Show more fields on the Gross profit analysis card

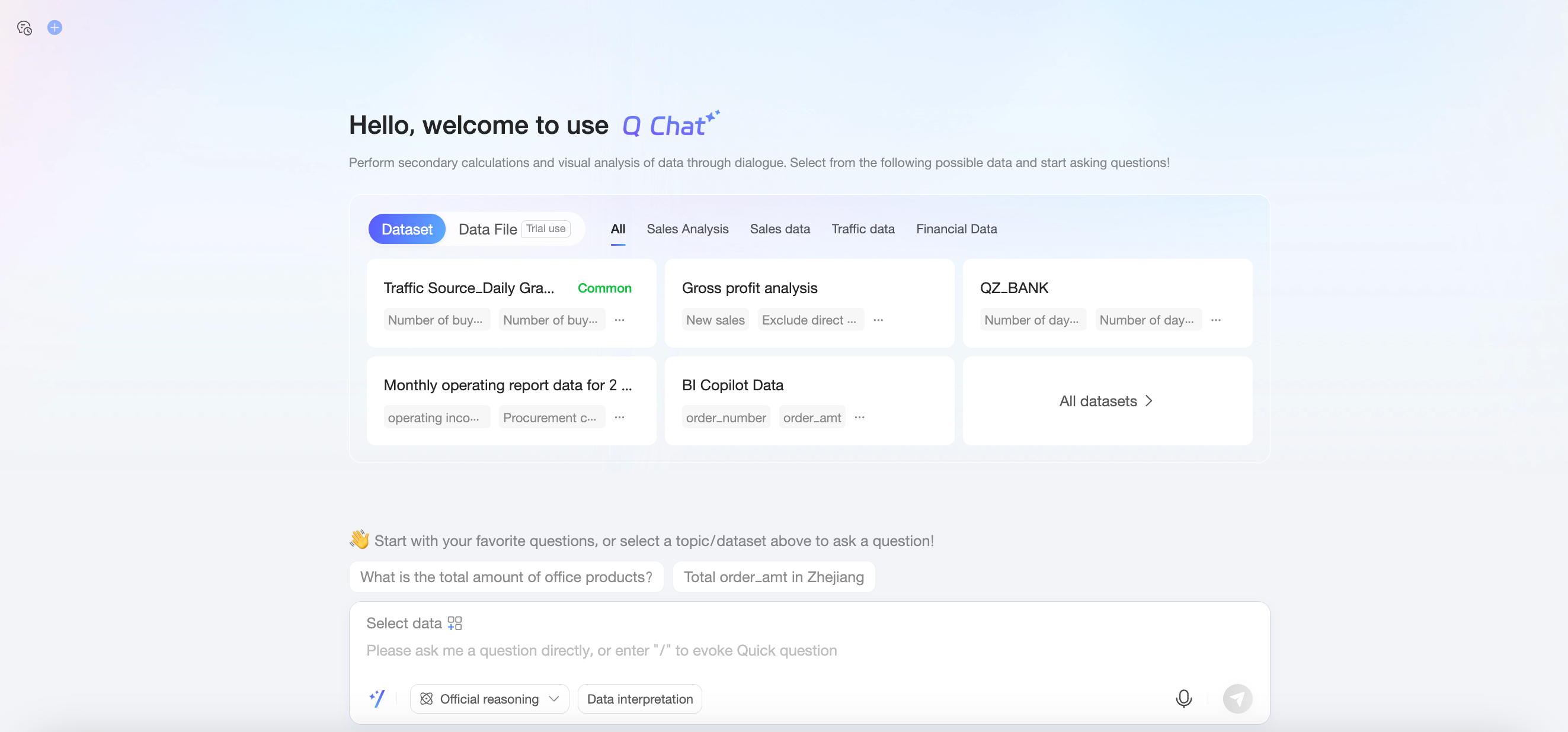click(x=878, y=320)
